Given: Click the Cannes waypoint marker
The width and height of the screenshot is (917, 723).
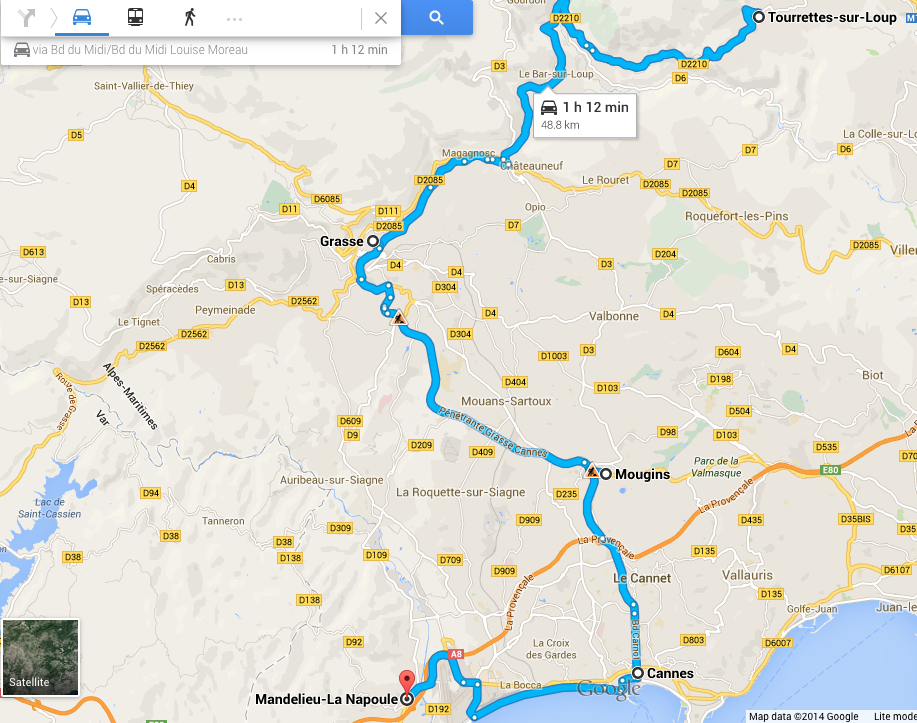Looking at the screenshot, I should point(638,673).
